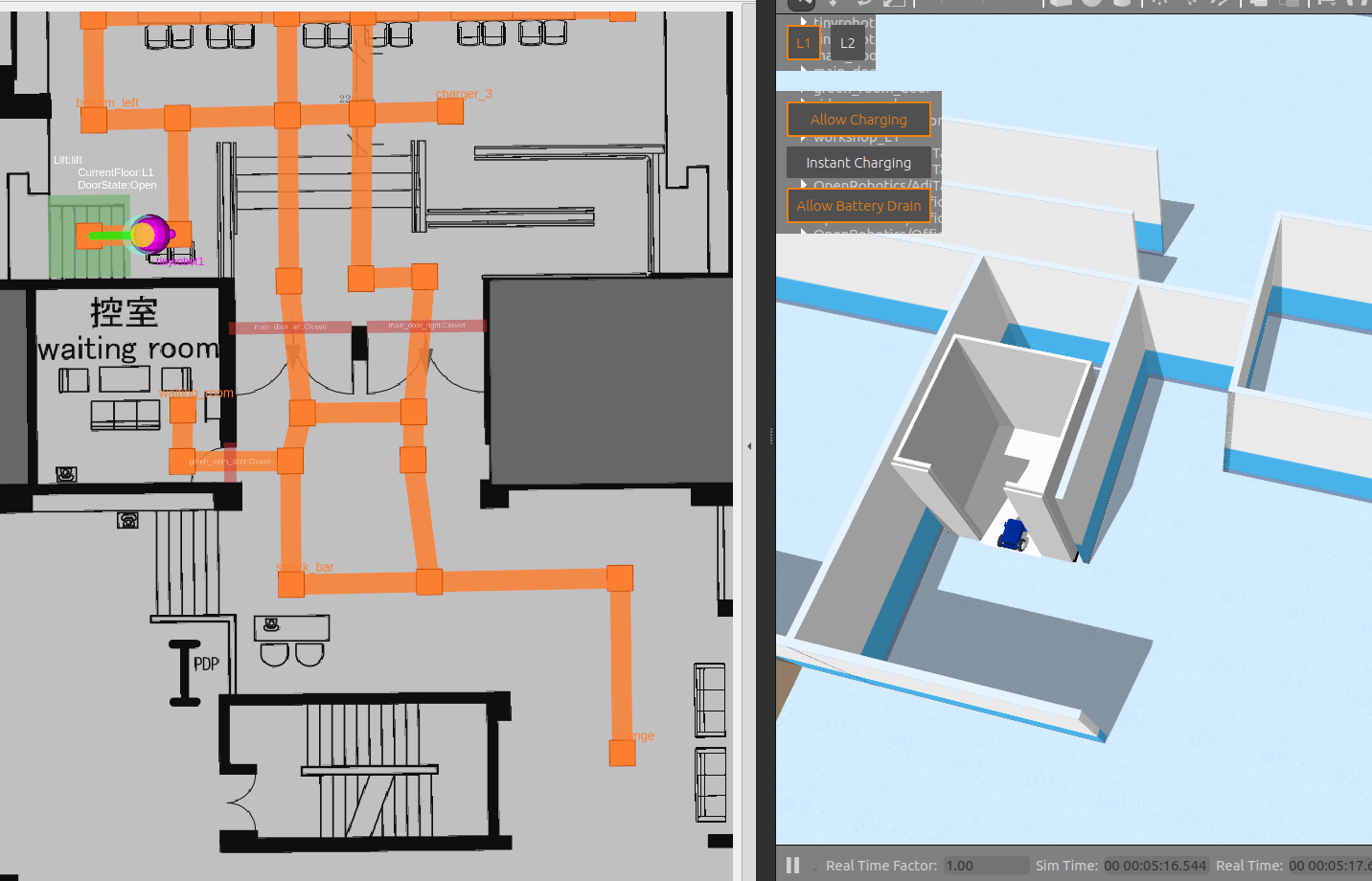Click the main_door_right closed door marker
Image resolution: width=1372 pixels, height=881 pixels.
[426, 326]
